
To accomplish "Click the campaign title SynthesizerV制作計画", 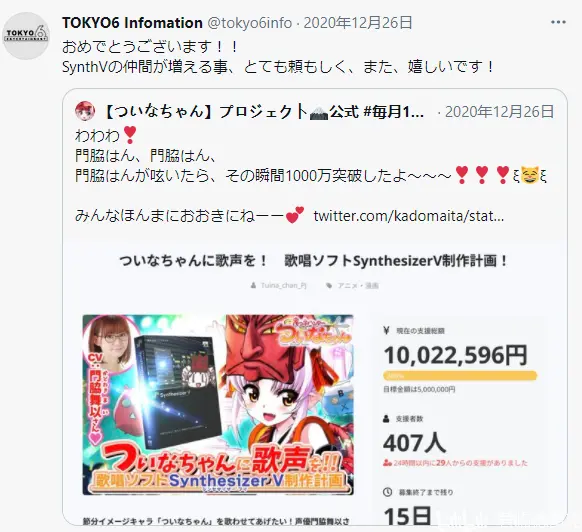I will pos(313,261).
